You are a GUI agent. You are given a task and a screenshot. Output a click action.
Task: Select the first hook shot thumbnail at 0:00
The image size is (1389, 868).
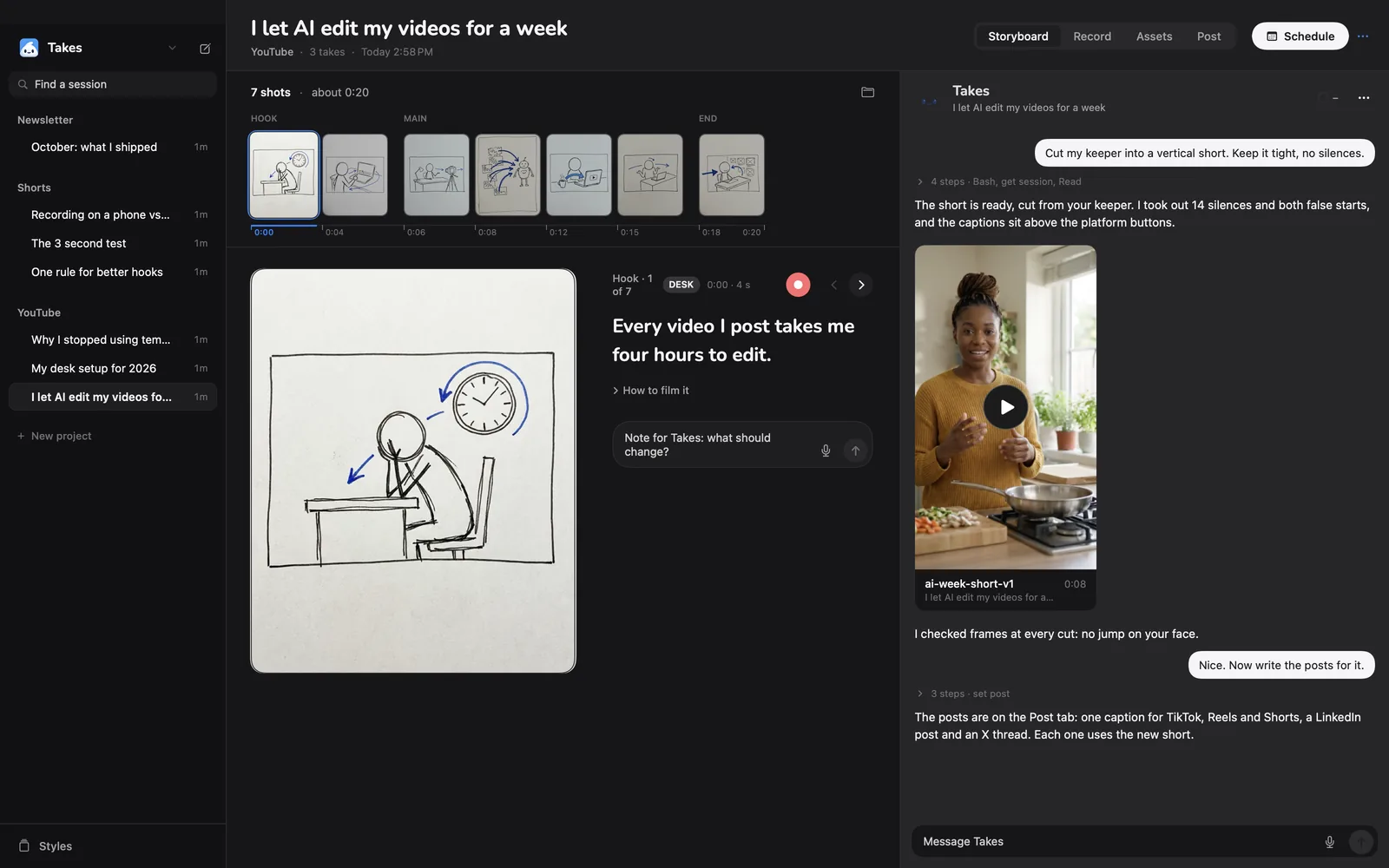pyautogui.click(x=284, y=174)
